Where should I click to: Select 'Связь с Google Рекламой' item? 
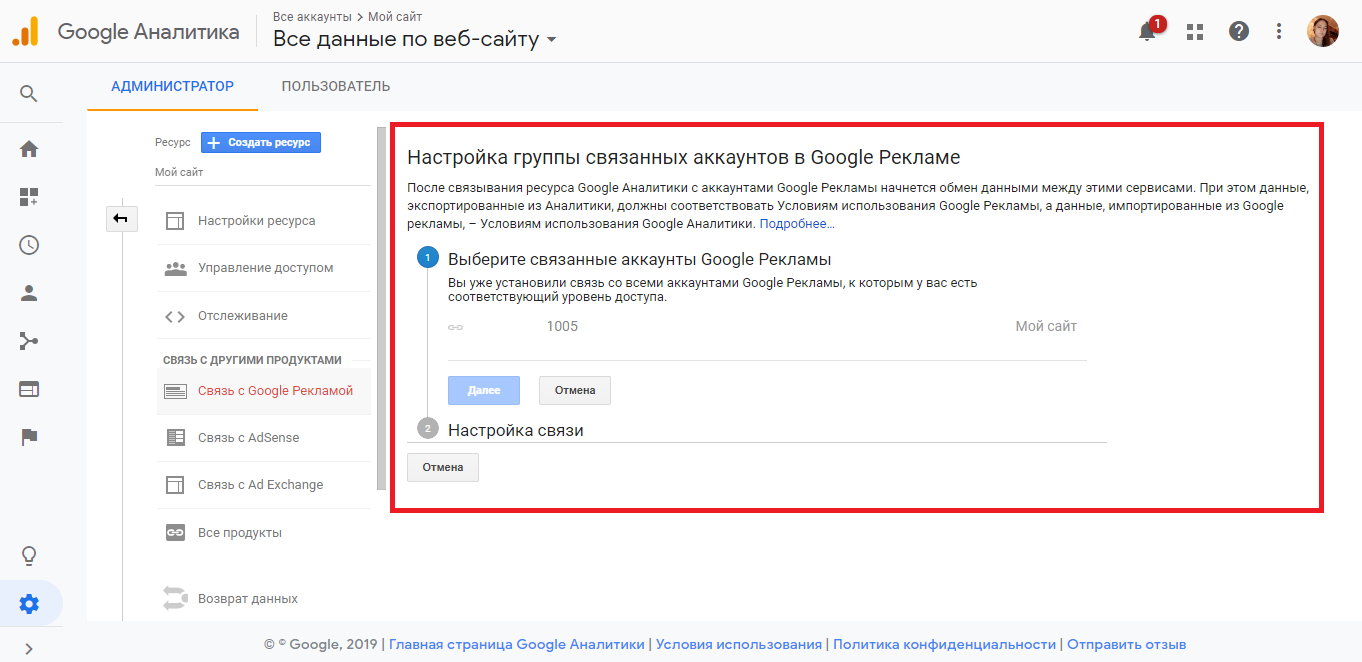point(263,391)
